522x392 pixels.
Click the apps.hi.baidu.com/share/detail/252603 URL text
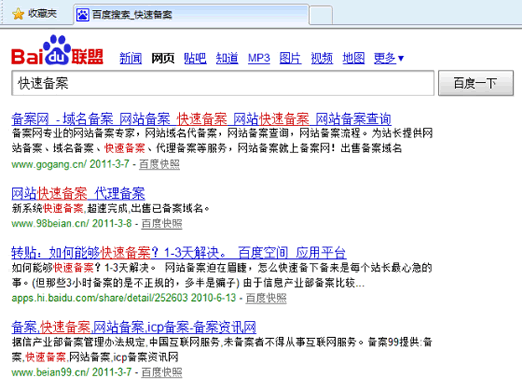tap(100, 298)
